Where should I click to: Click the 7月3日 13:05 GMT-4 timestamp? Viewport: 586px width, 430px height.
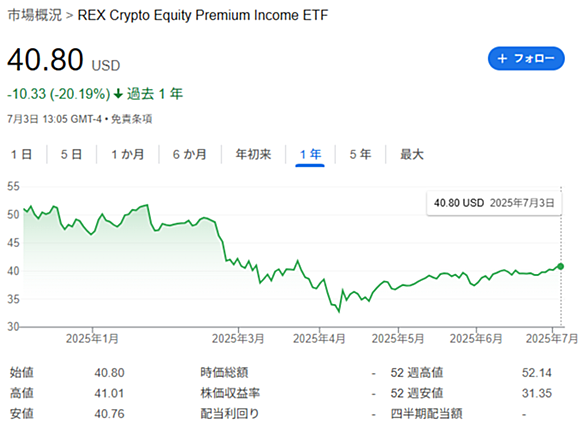(54, 119)
